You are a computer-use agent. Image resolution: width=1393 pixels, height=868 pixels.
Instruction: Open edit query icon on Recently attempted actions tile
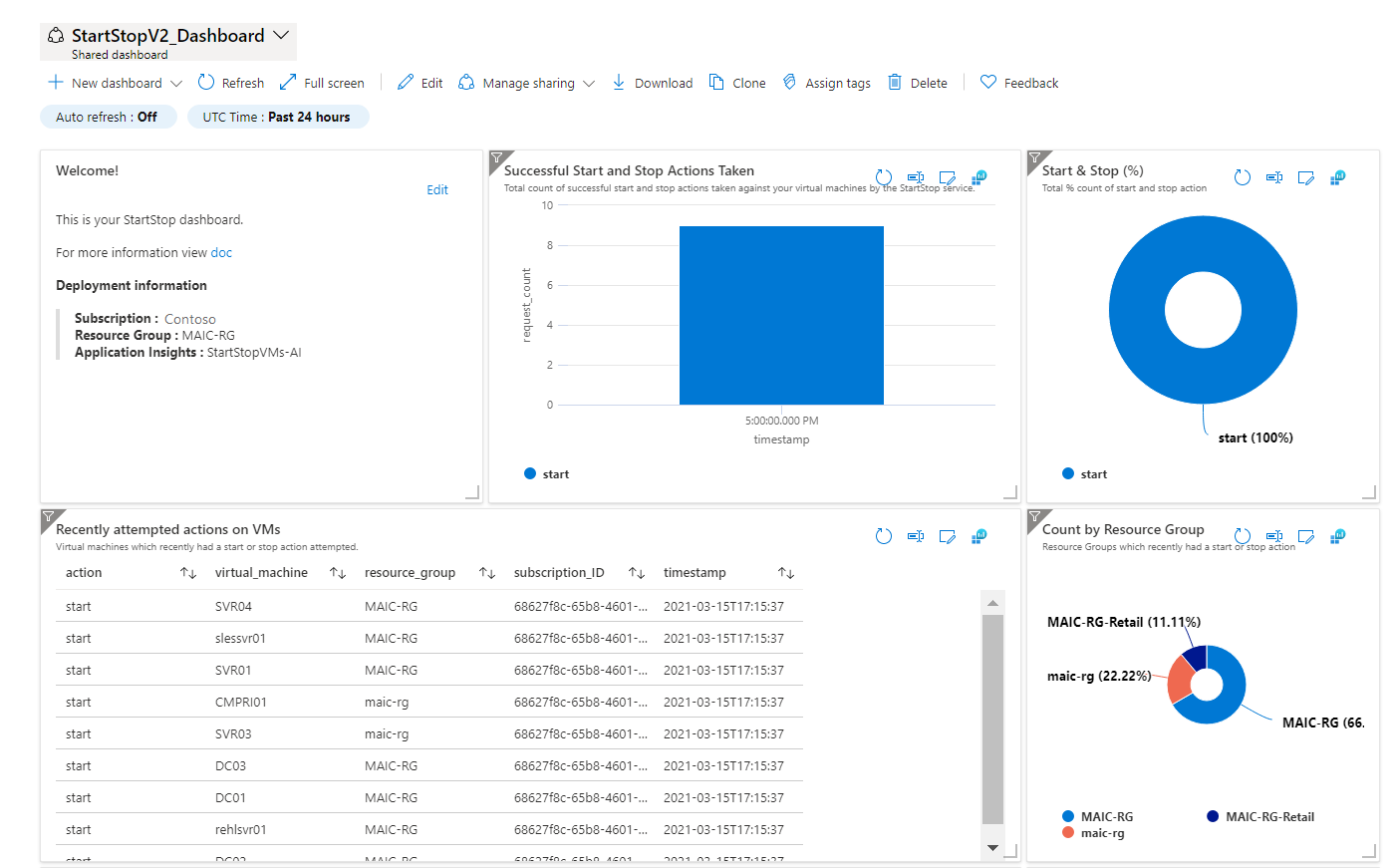click(947, 537)
